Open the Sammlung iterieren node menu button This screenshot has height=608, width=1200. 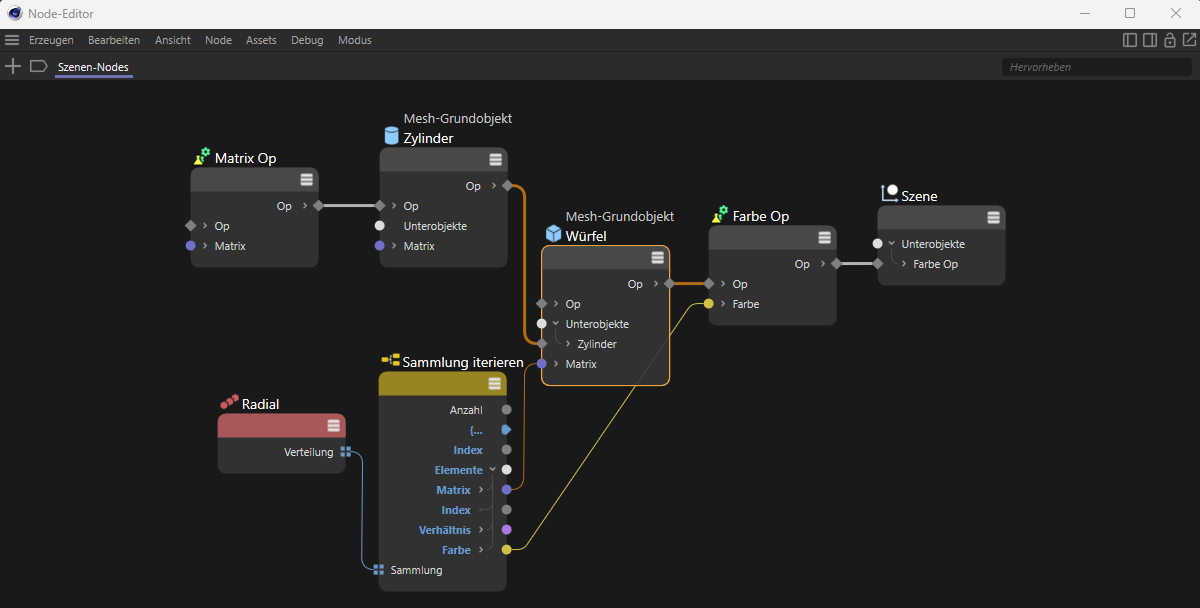point(495,384)
